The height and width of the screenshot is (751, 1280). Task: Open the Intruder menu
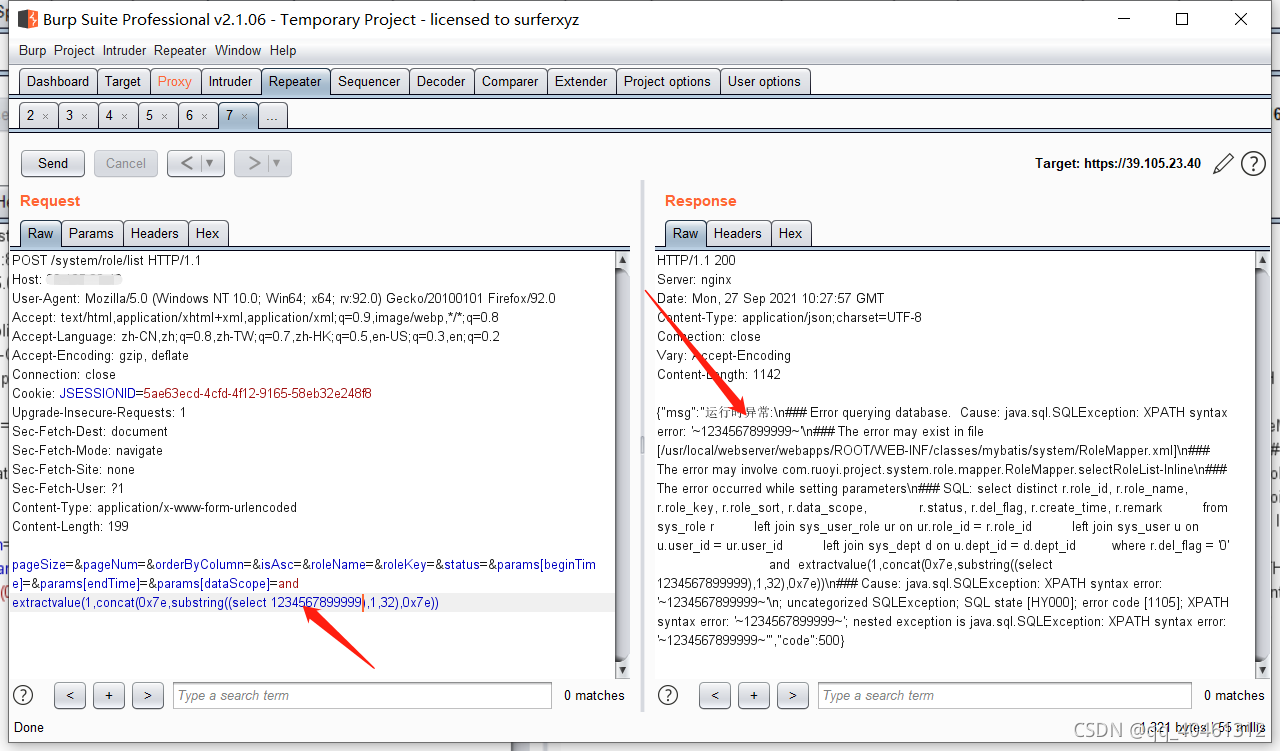click(x=125, y=50)
